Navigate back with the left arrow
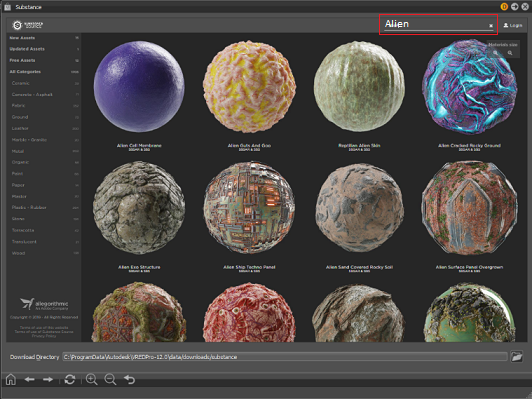 click(x=30, y=379)
